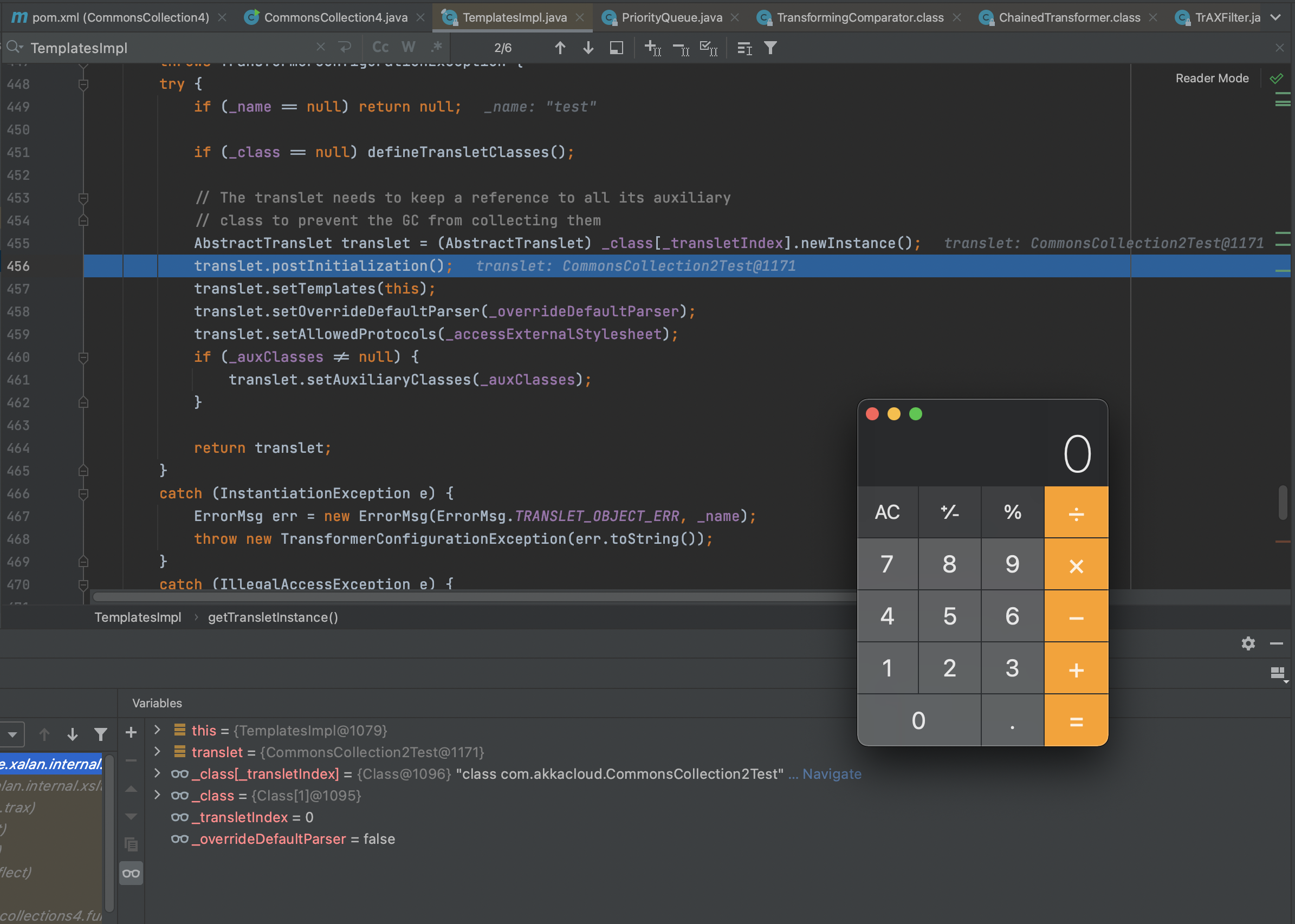Click equals button in Calculator
Screen dimensions: 1295x924
pyautogui.click(x=1076, y=720)
